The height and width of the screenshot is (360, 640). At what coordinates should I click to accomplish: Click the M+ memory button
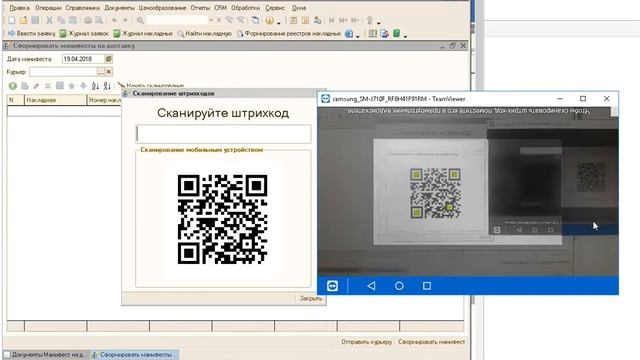click(x=343, y=20)
